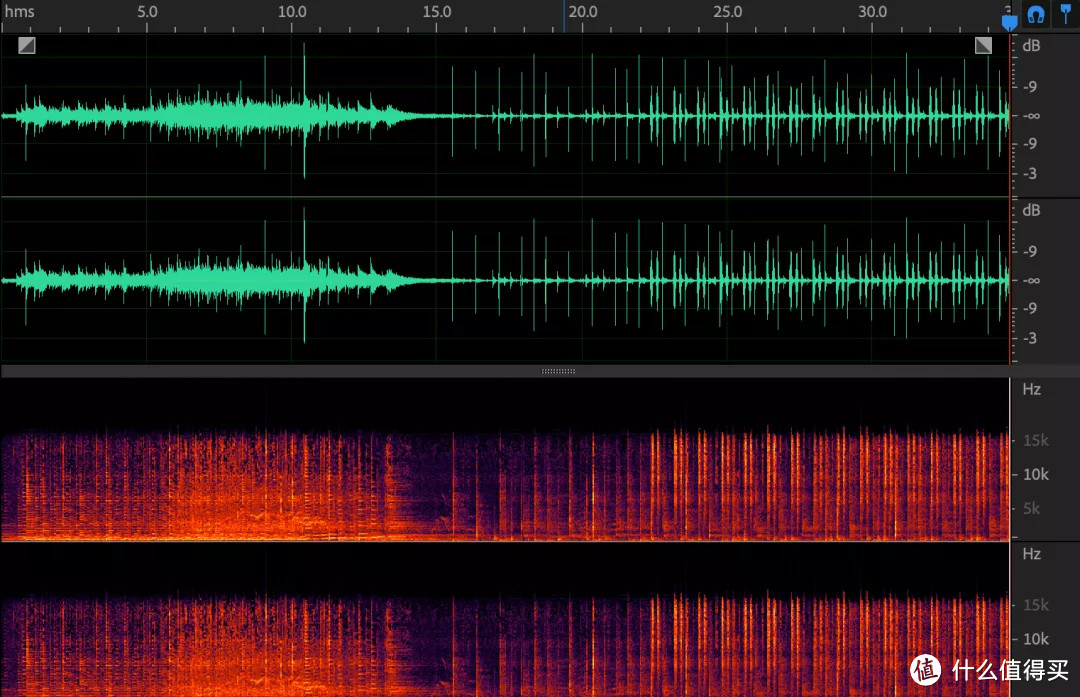Click the dotted divider grip between waveform and spectrogram
Image resolution: width=1080 pixels, height=697 pixels.
coord(558,371)
